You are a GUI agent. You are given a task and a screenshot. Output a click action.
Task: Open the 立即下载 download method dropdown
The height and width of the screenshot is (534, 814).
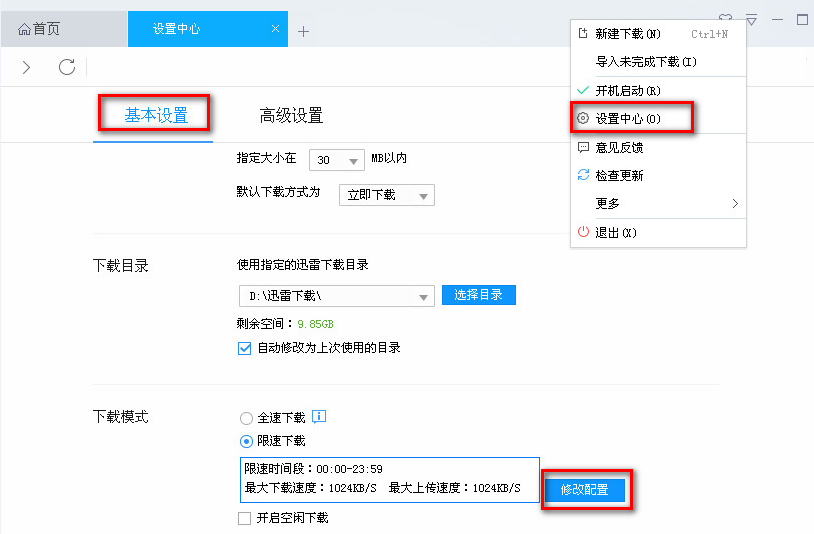pos(387,195)
